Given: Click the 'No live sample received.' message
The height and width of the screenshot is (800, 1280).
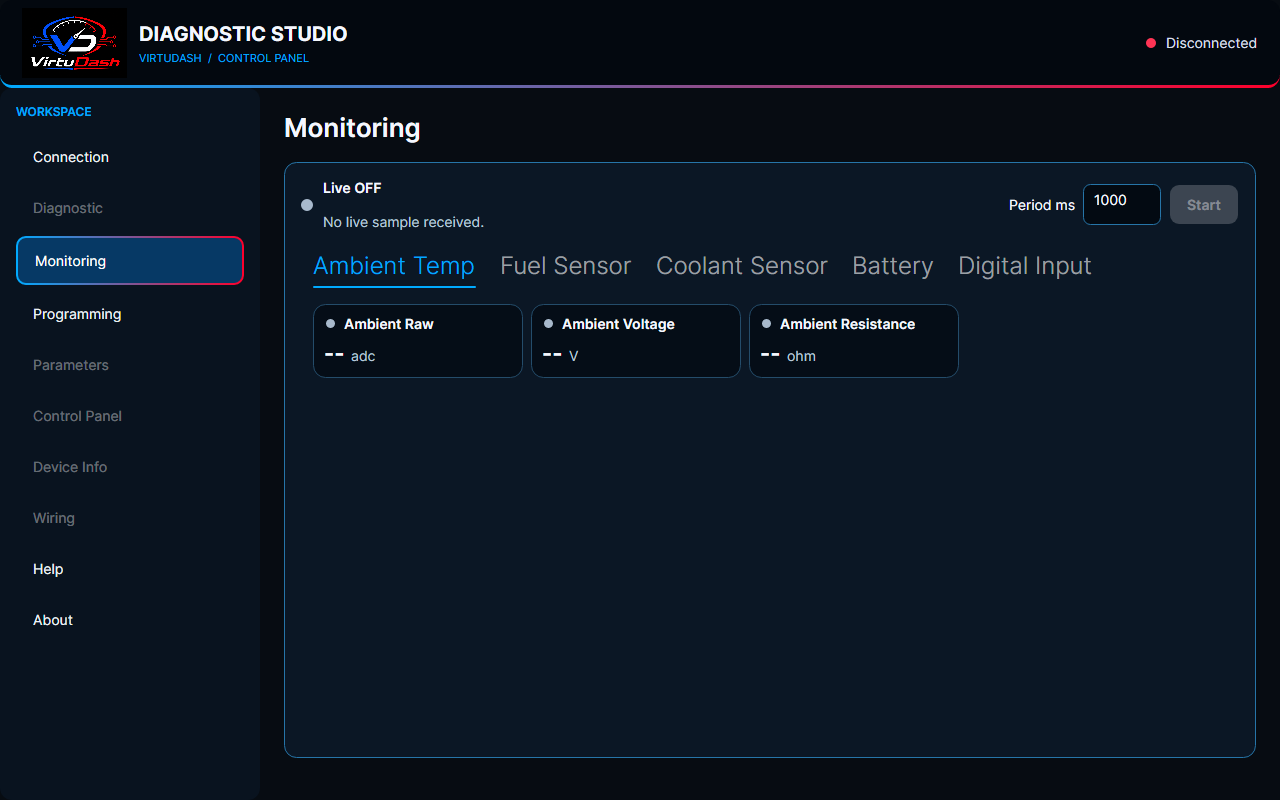Looking at the screenshot, I should click(x=403, y=222).
